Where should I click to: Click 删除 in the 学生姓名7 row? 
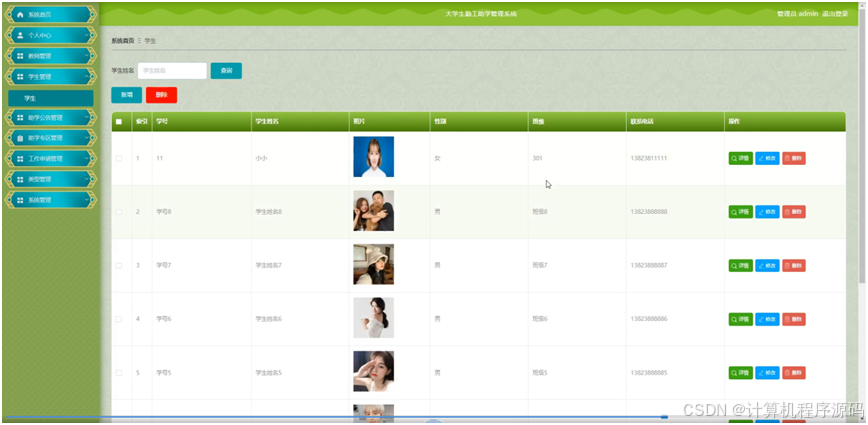(x=793, y=266)
